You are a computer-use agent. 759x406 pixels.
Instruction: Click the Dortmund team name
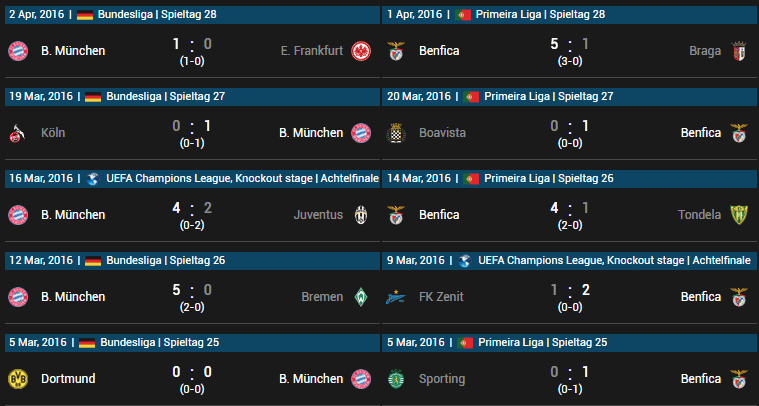pos(68,379)
